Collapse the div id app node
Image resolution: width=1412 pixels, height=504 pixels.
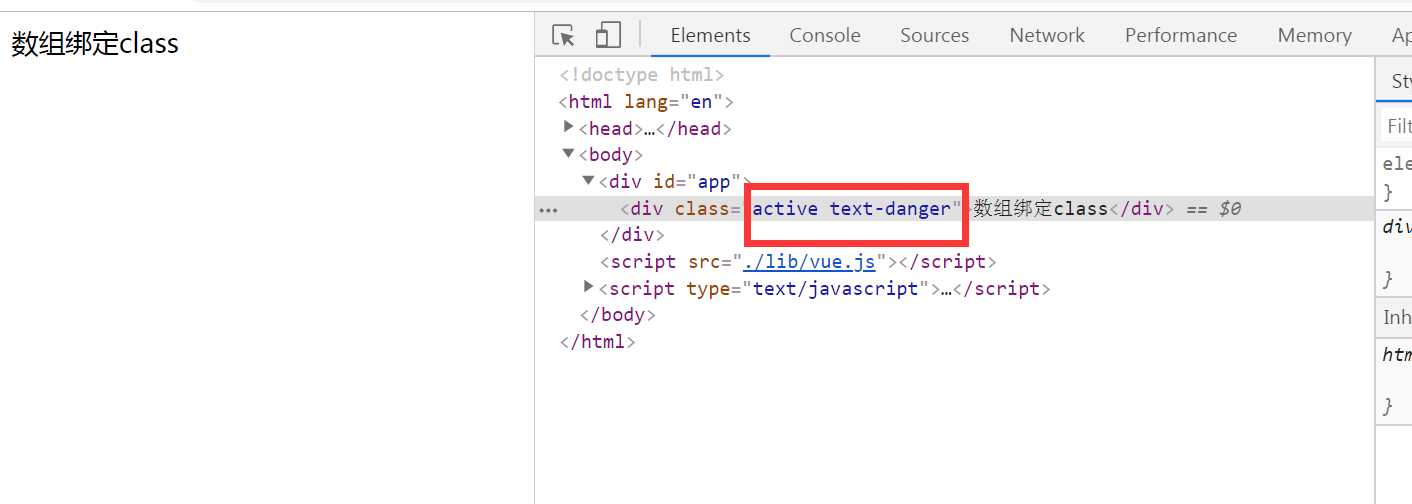pos(589,181)
